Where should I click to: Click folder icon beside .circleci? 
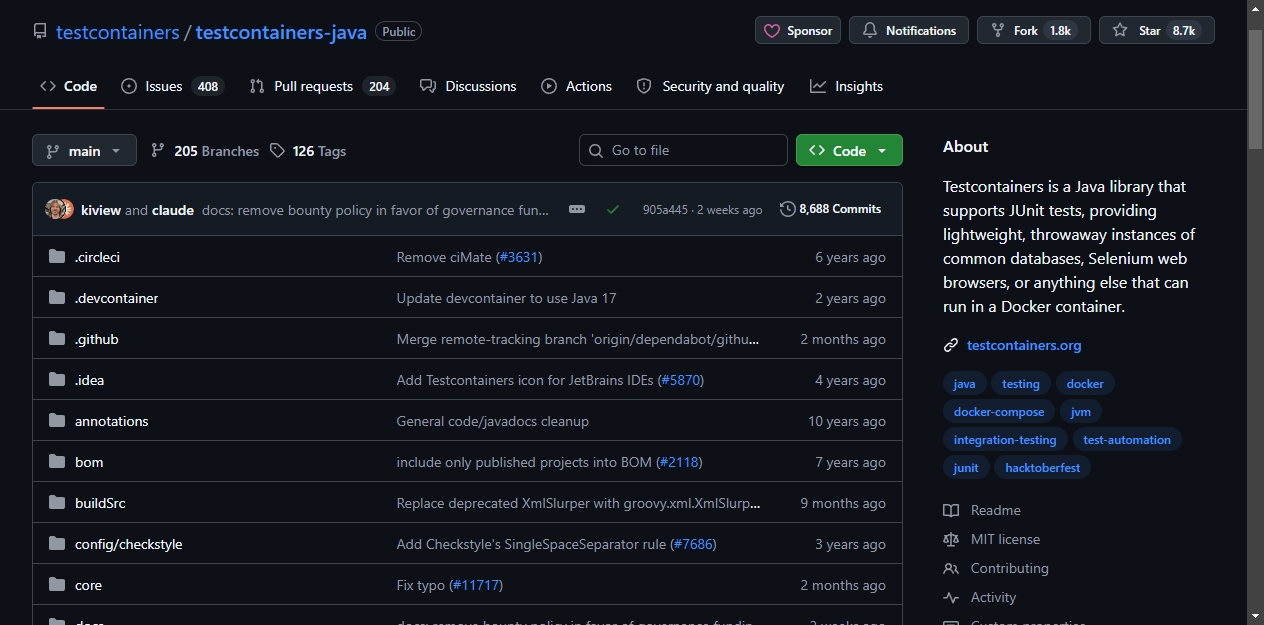point(57,257)
